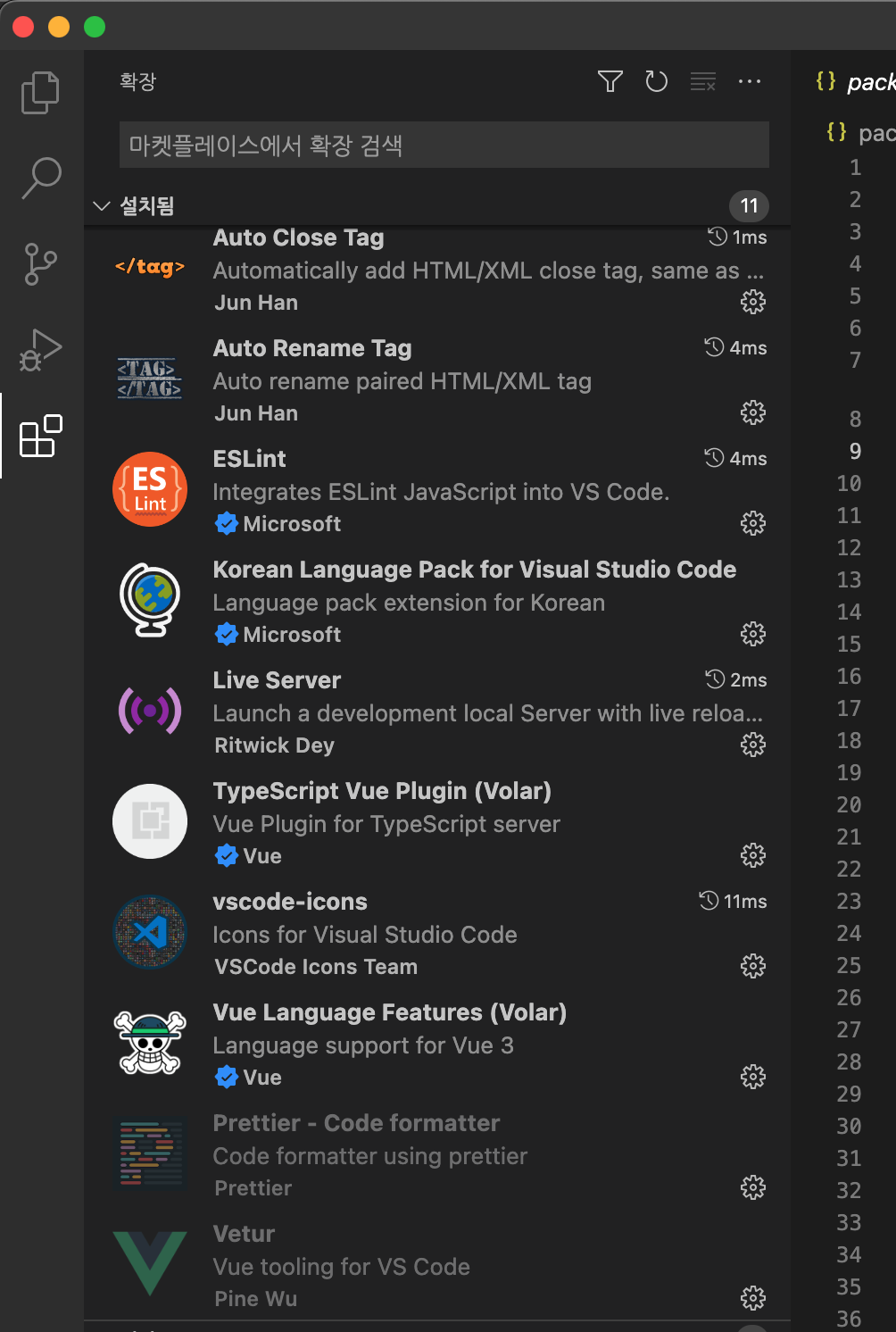This screenshot has height=1332, width=896.
Task: Open manage gear for Live Server
Action: click(753, 745)
